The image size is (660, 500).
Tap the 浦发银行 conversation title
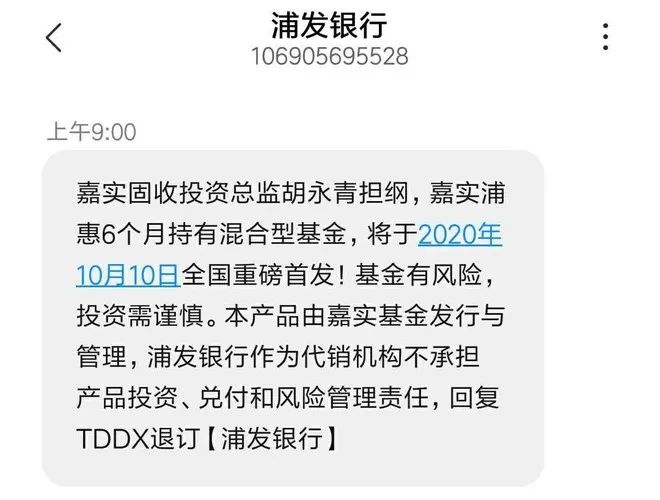[329, 25]
